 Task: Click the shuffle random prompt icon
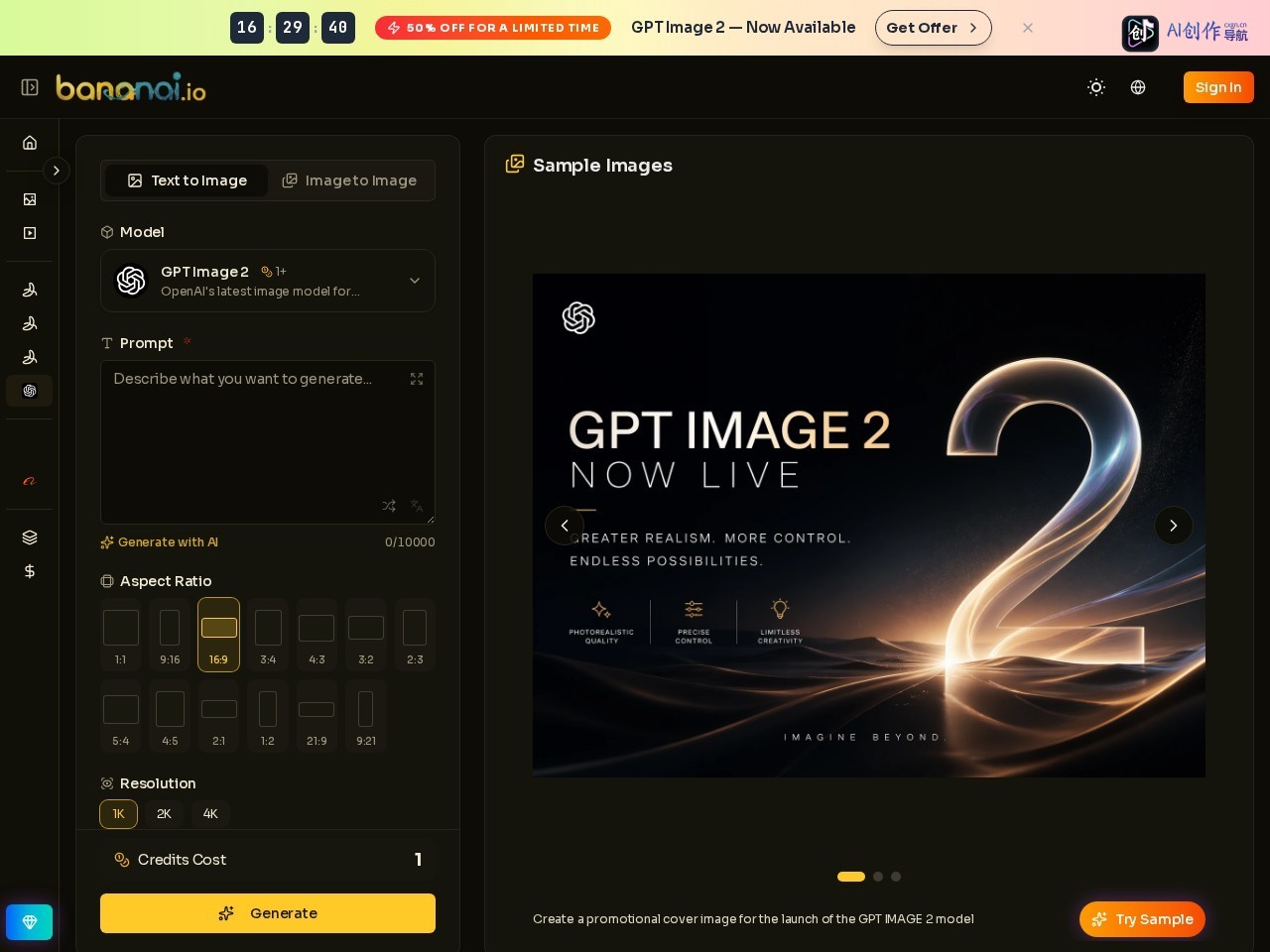click(389, 506)
